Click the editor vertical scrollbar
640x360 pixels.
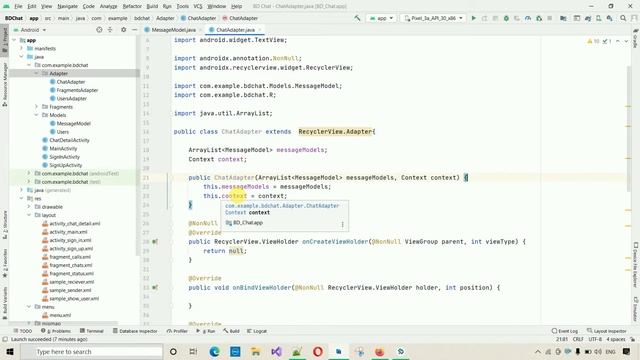629,128
